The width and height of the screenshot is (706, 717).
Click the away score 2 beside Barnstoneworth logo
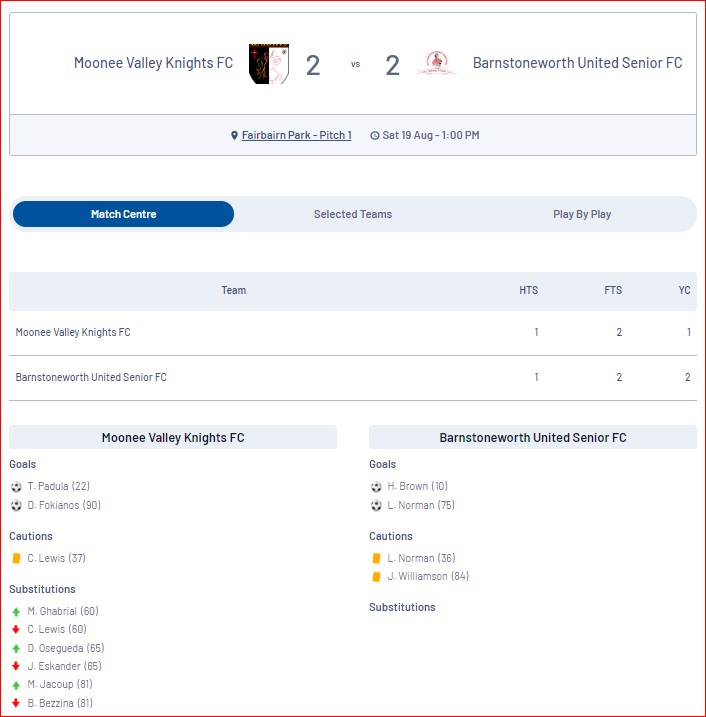tap(392, 65)
